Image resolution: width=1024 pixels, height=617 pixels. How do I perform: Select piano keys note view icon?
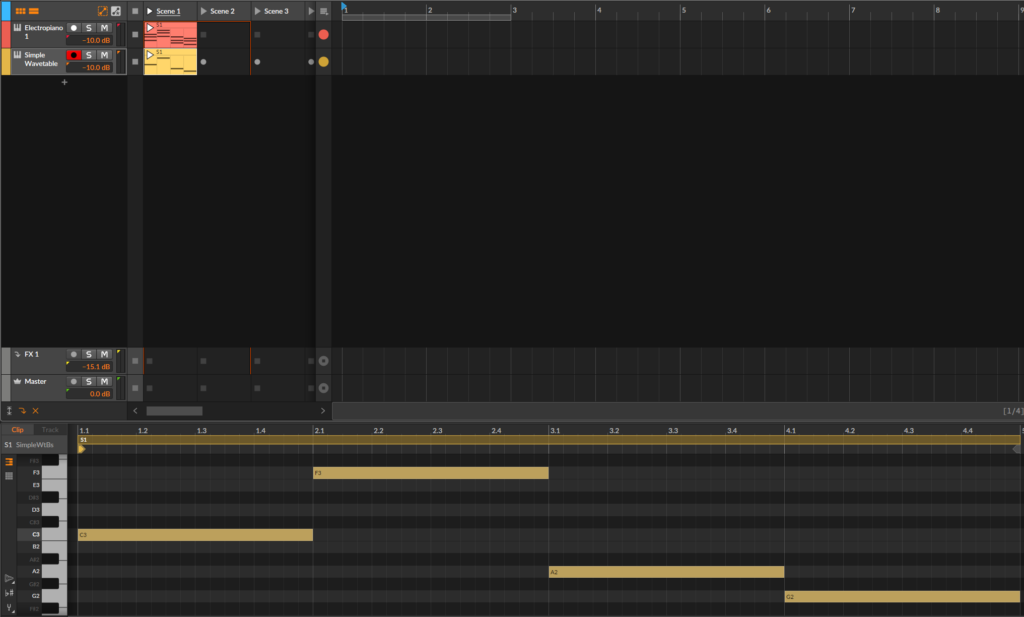pos(9,462)
